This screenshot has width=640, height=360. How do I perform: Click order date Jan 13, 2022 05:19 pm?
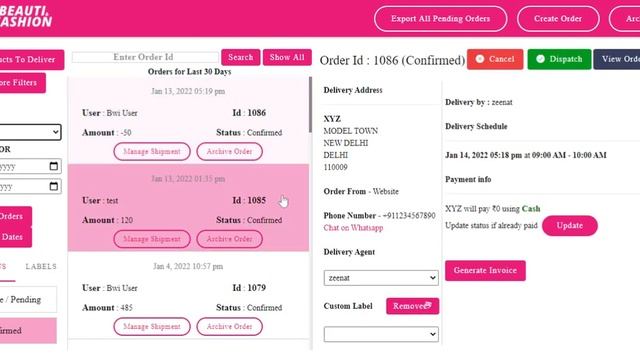(188, 91)
